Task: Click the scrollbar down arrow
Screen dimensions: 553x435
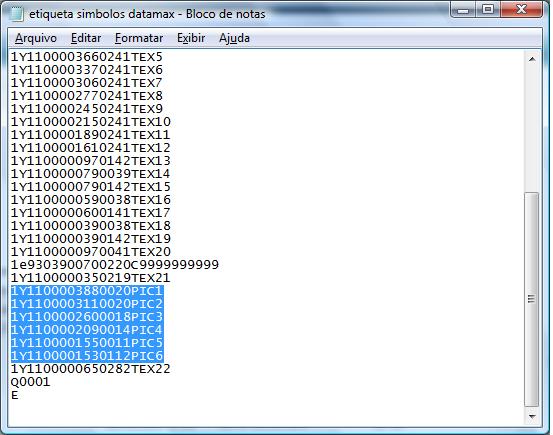Action: [x=532, y=417]
